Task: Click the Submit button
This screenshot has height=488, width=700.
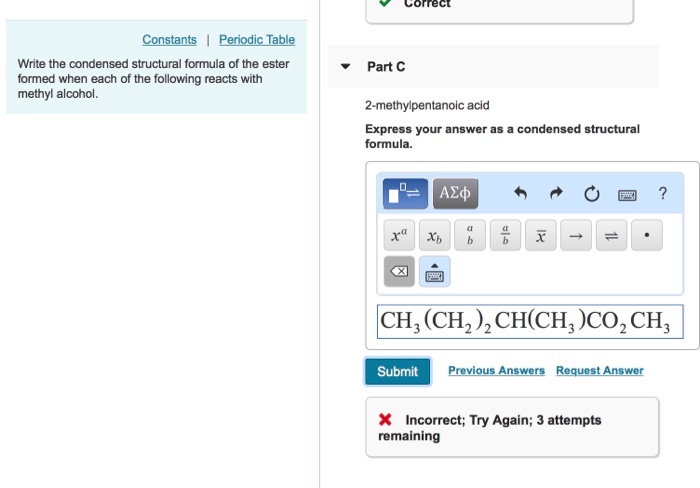Action: coord(397,371)
